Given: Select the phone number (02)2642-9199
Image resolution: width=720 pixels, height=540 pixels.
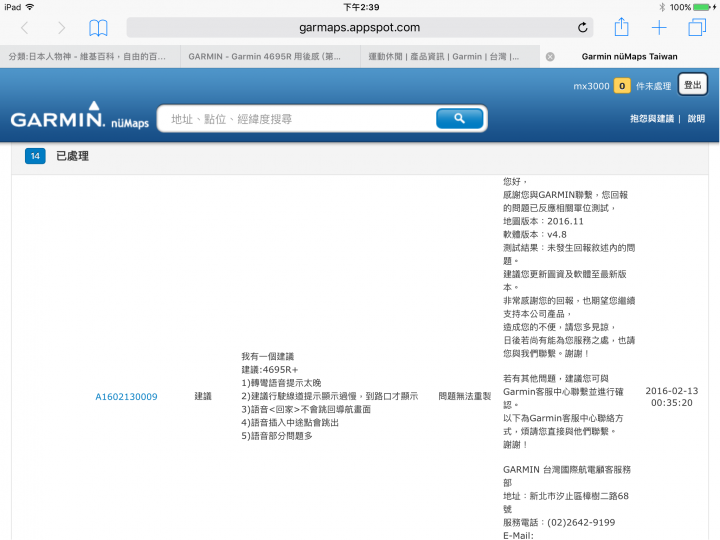Looking at the screenshot, I should [x=581, y=523].
